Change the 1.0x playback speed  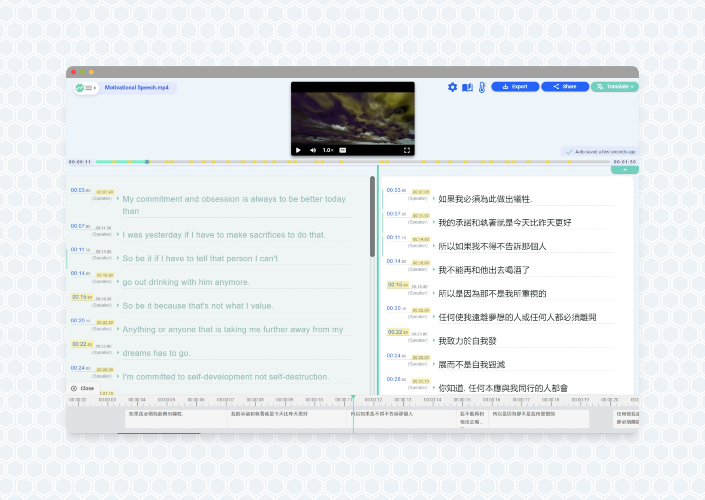[328, 150]
